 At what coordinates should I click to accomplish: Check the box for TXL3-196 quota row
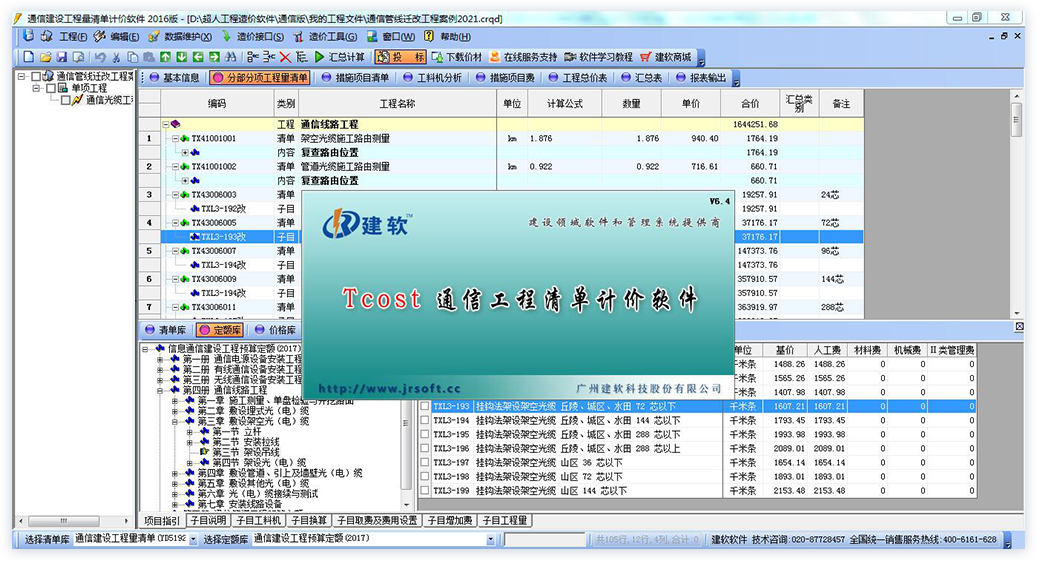coord(425,448)
